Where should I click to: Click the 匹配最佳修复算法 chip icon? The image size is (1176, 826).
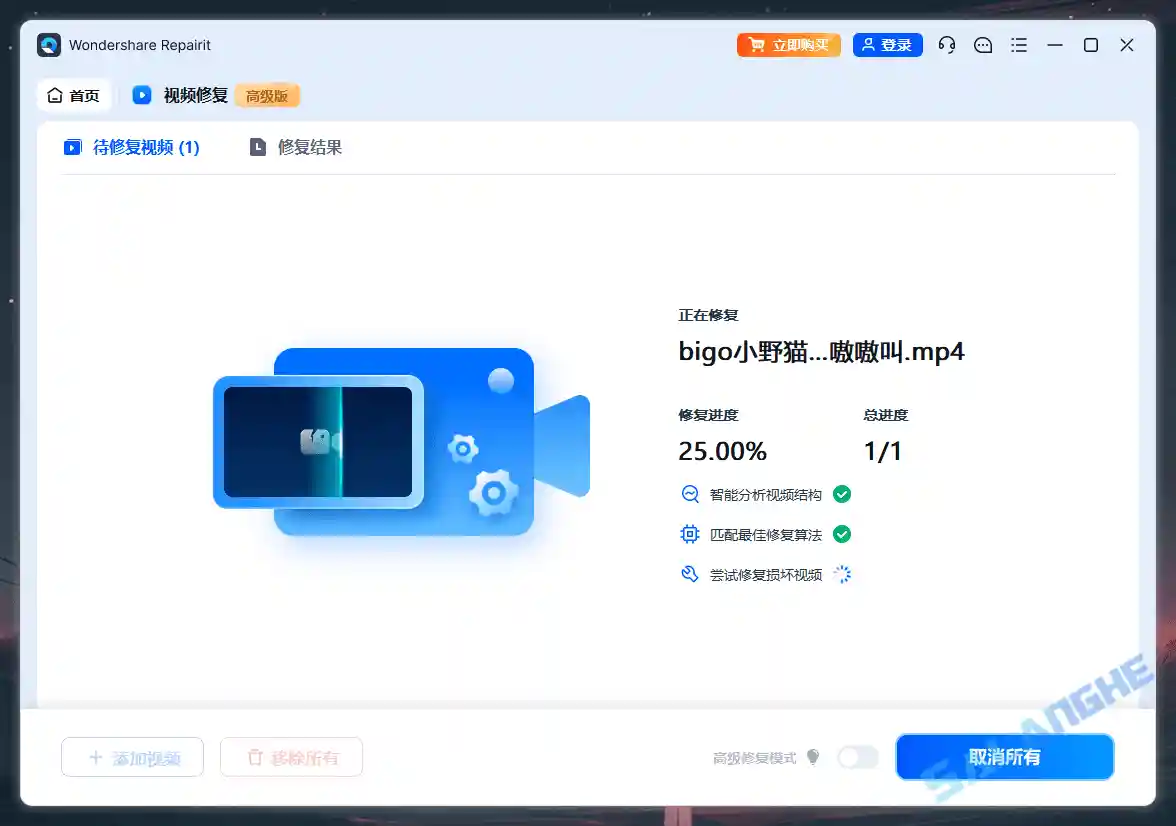point(689,534)
